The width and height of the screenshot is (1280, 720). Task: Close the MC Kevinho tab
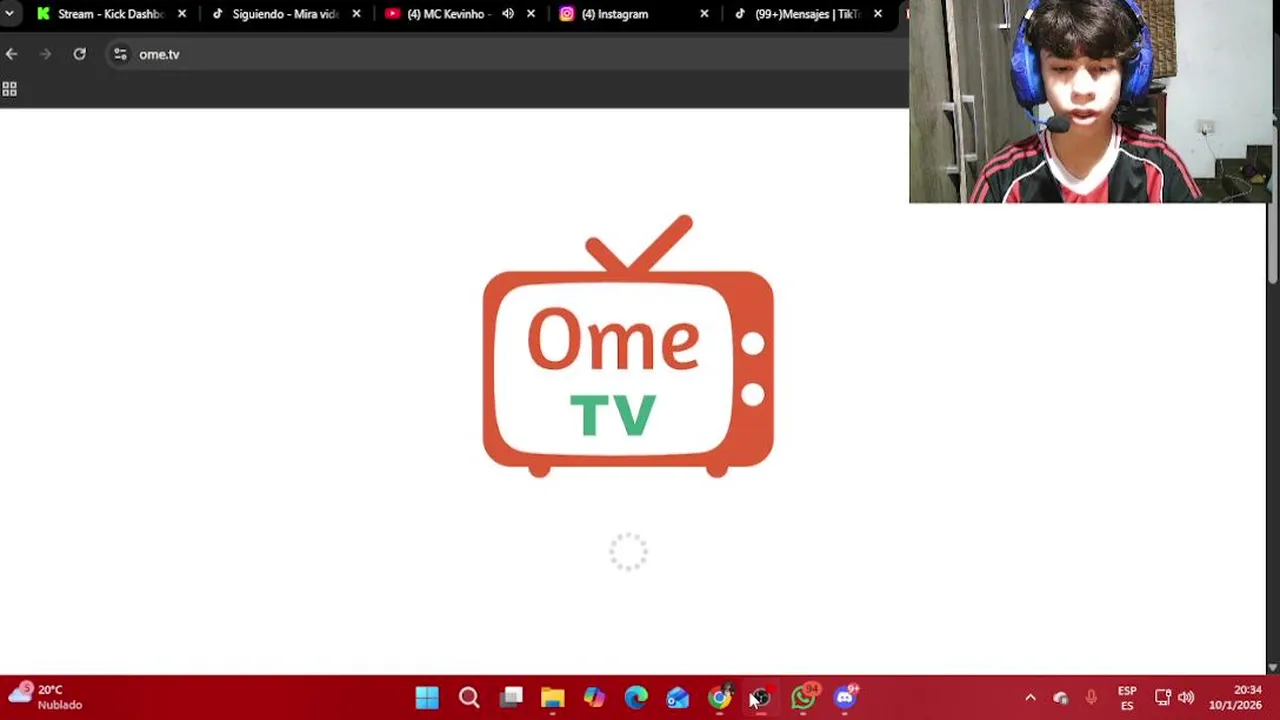click(530, 14)
